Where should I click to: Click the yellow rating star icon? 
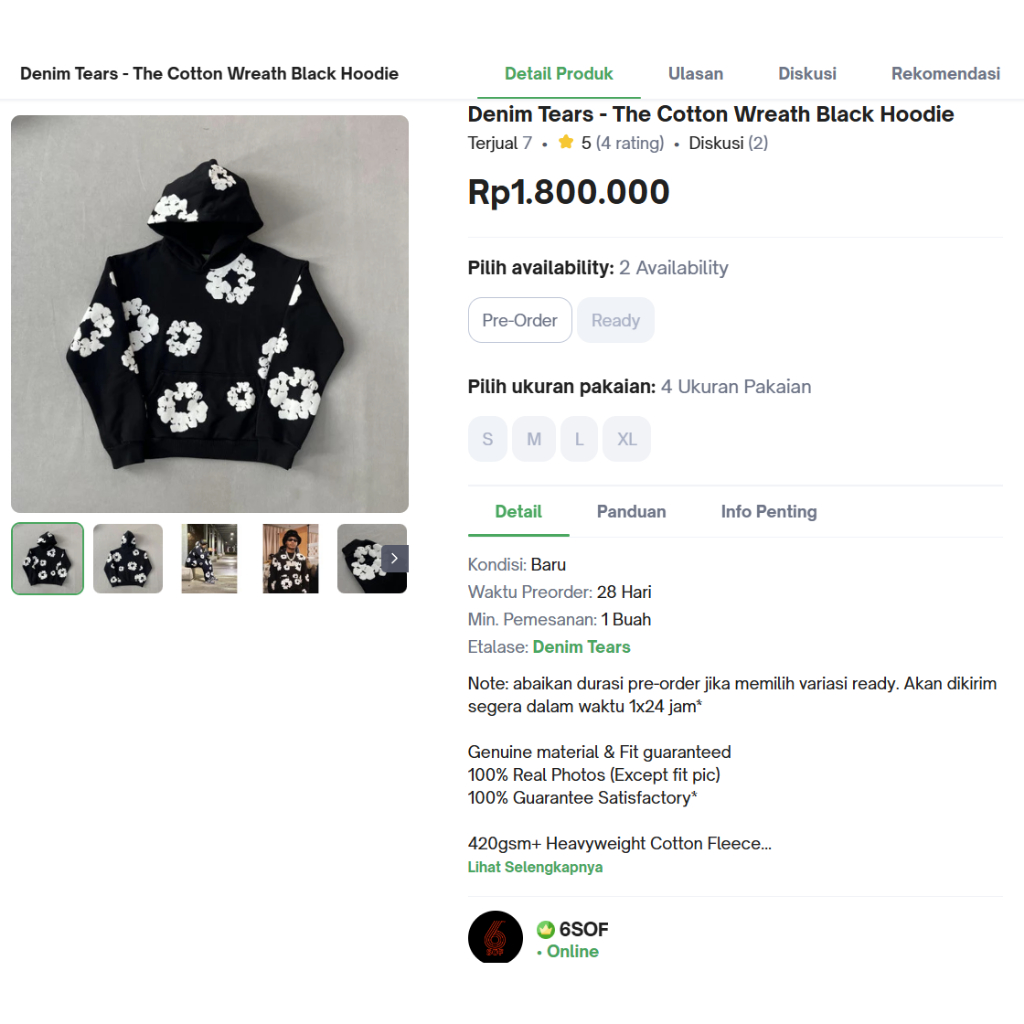coord(566,143)
